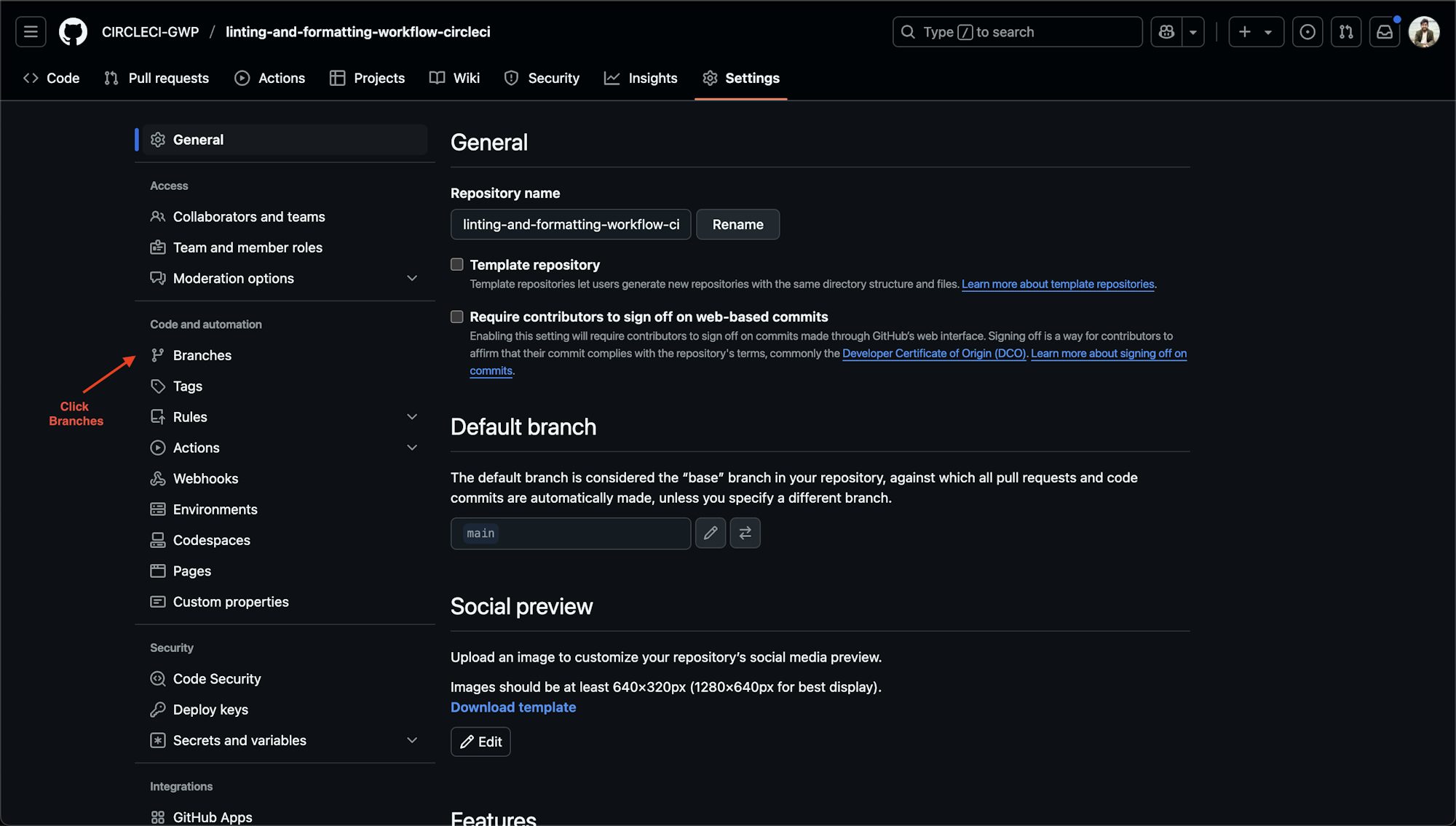Image resolution: width=1456 pixels, height=826 pixels.
Task: Open Webhooks settings in the sidebar
Action: tap(205, 478)
